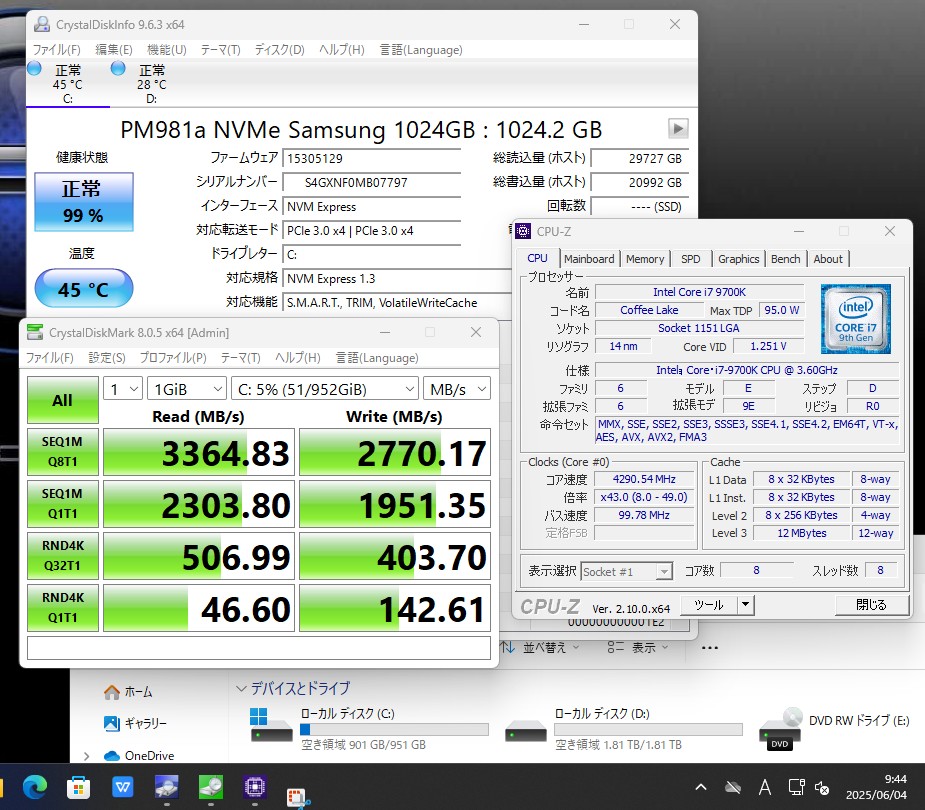Switch to CrystalDiskMark taskbar icon
Viewport: 925px width, 810px height.
pos(211,787)
